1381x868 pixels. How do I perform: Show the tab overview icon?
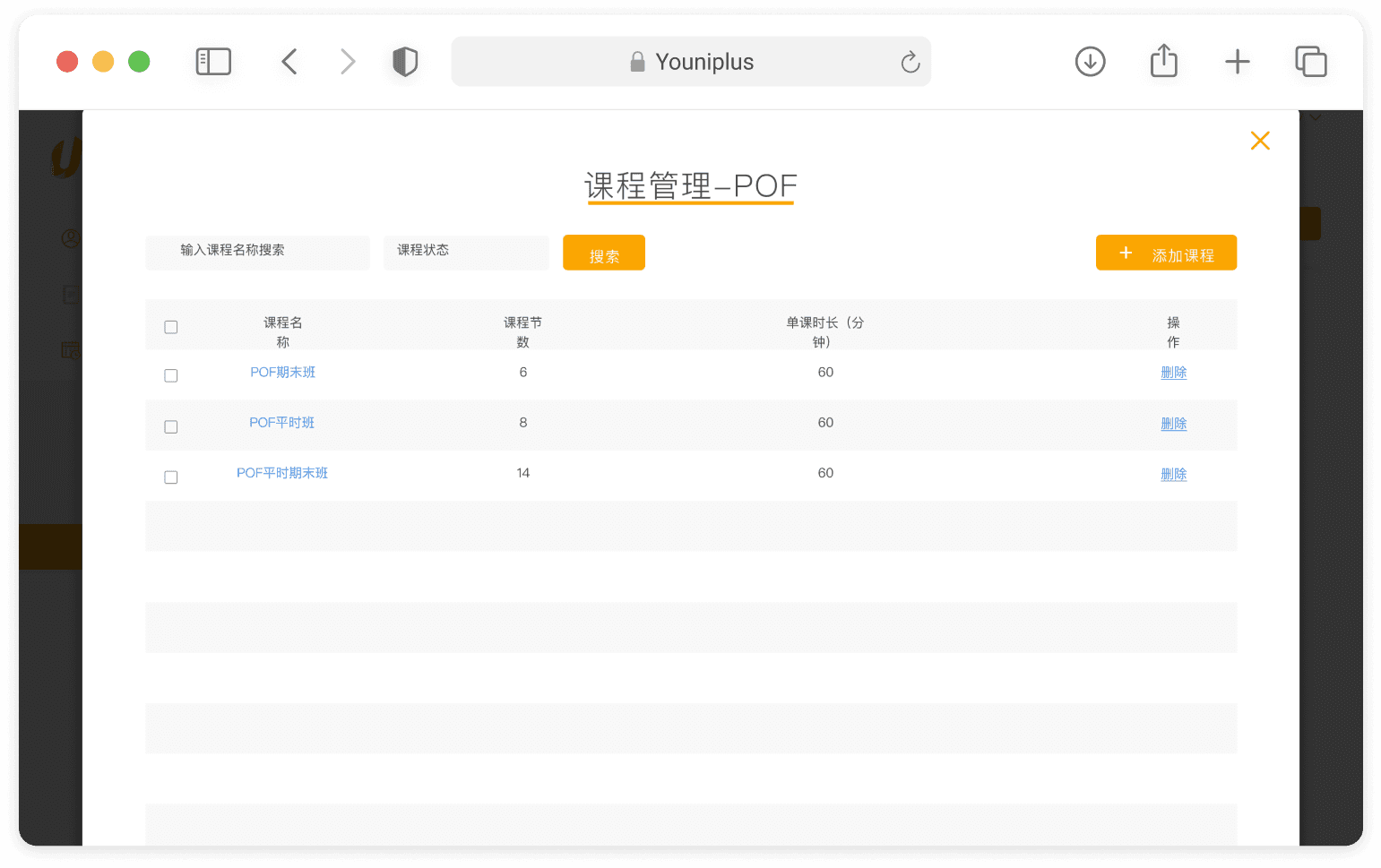pos(1310,62)
